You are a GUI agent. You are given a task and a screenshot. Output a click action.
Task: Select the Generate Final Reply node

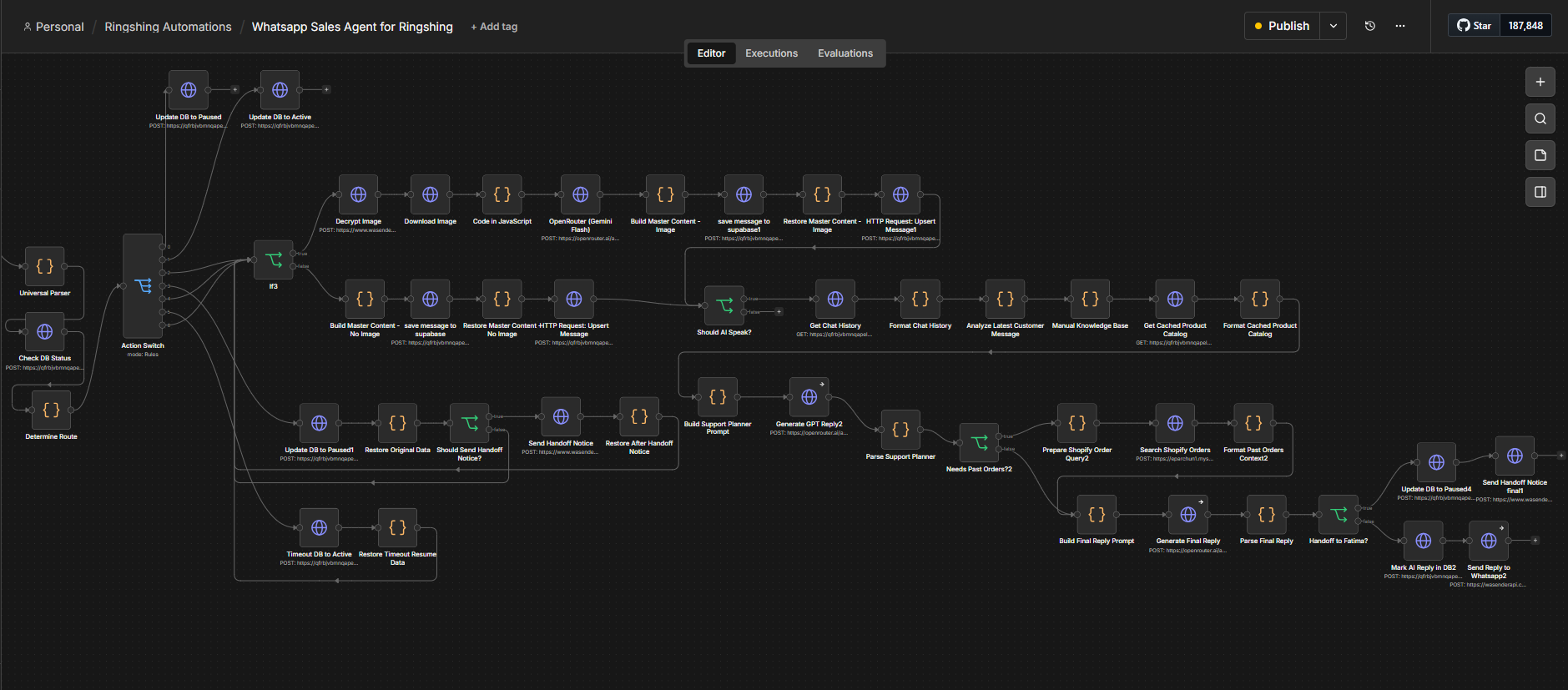coord(1188,514)
